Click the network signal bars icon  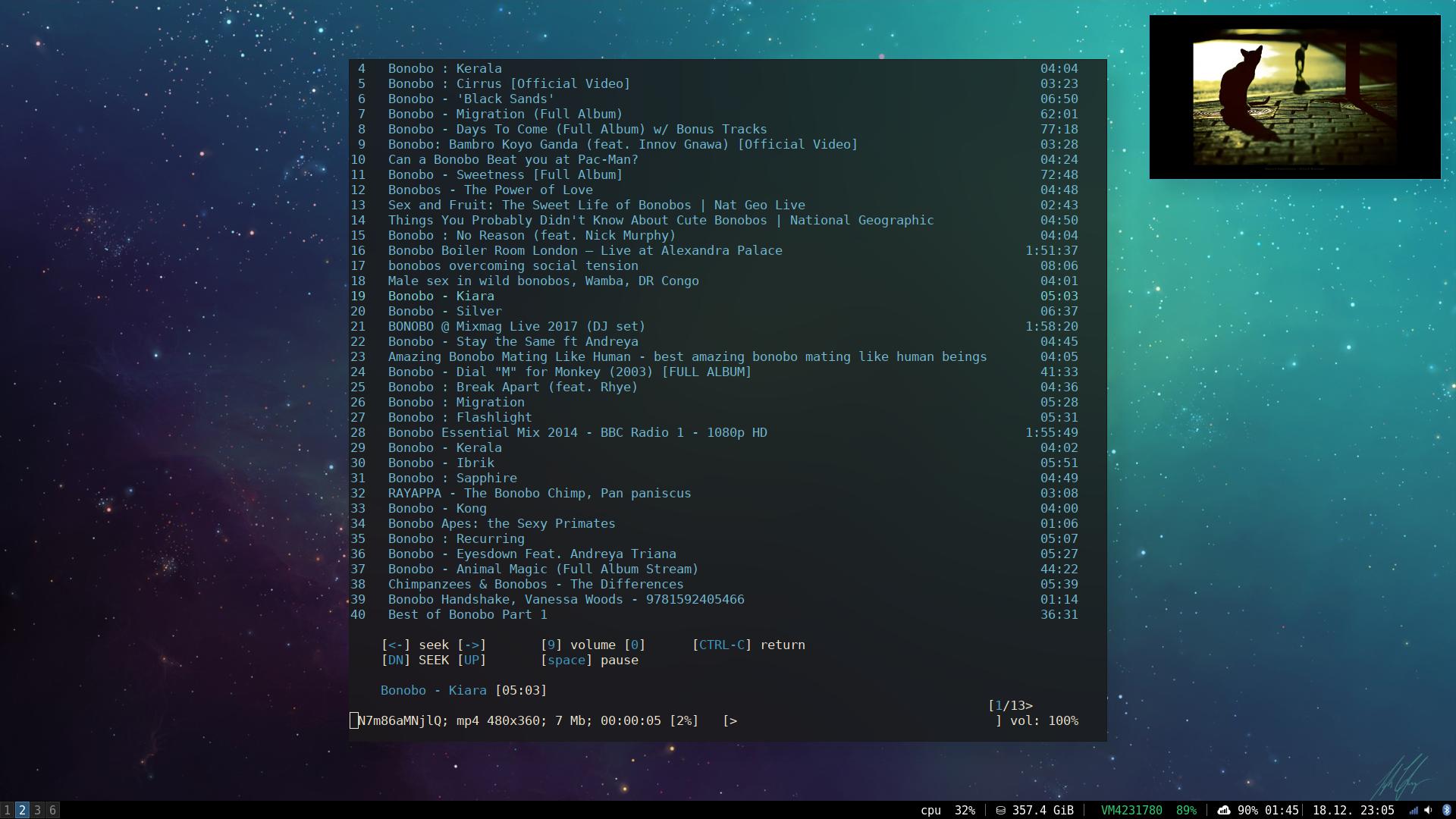pyautogui.click(x=1414, y=810)
